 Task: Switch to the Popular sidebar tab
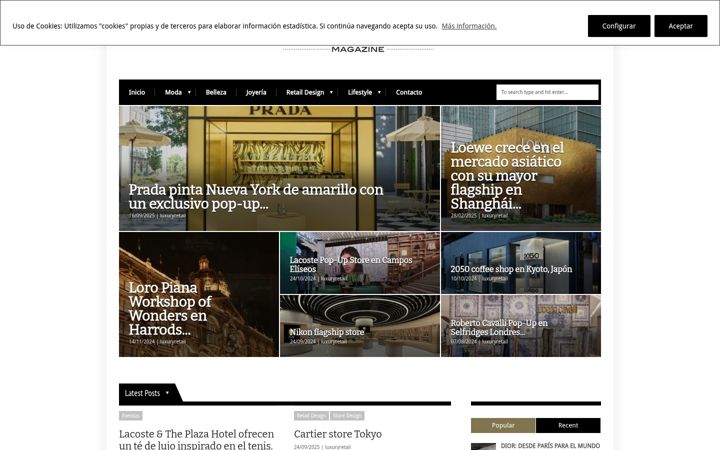[503, 425]
